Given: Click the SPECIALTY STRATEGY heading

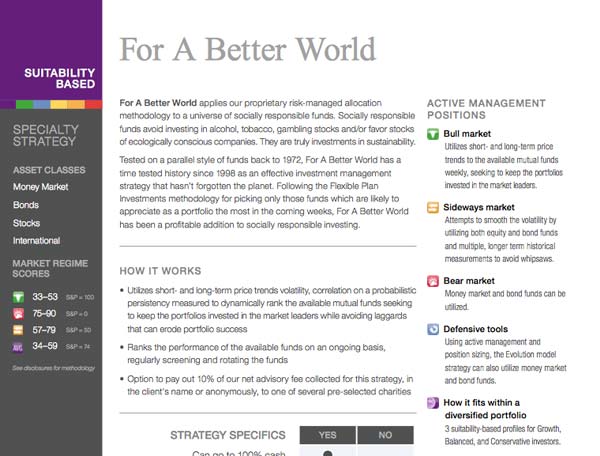Looking at the screenshot, I should pos(46,135).
